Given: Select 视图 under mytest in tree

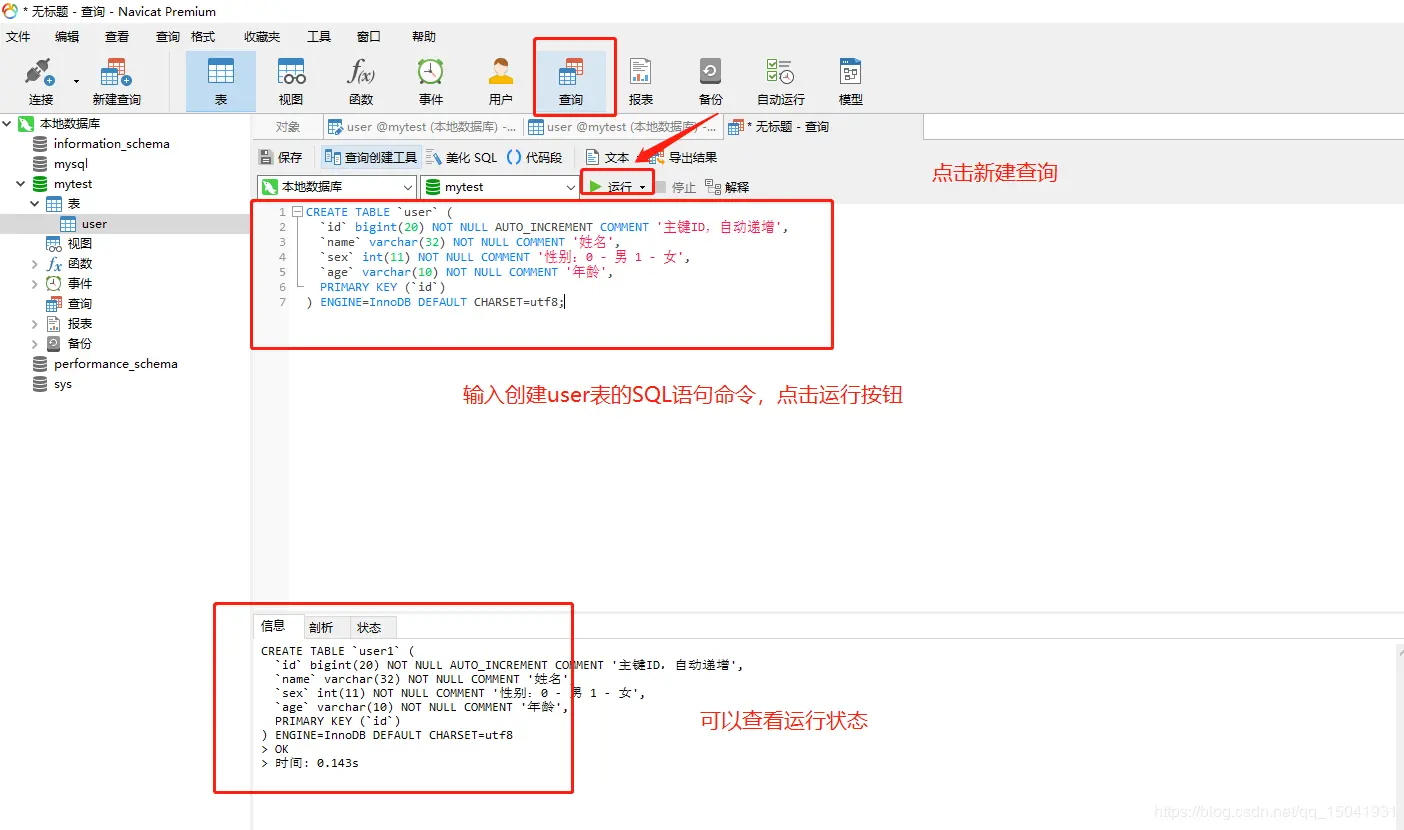Looking at the screenshot, I should pyautogui.click(x=80, y=244).
